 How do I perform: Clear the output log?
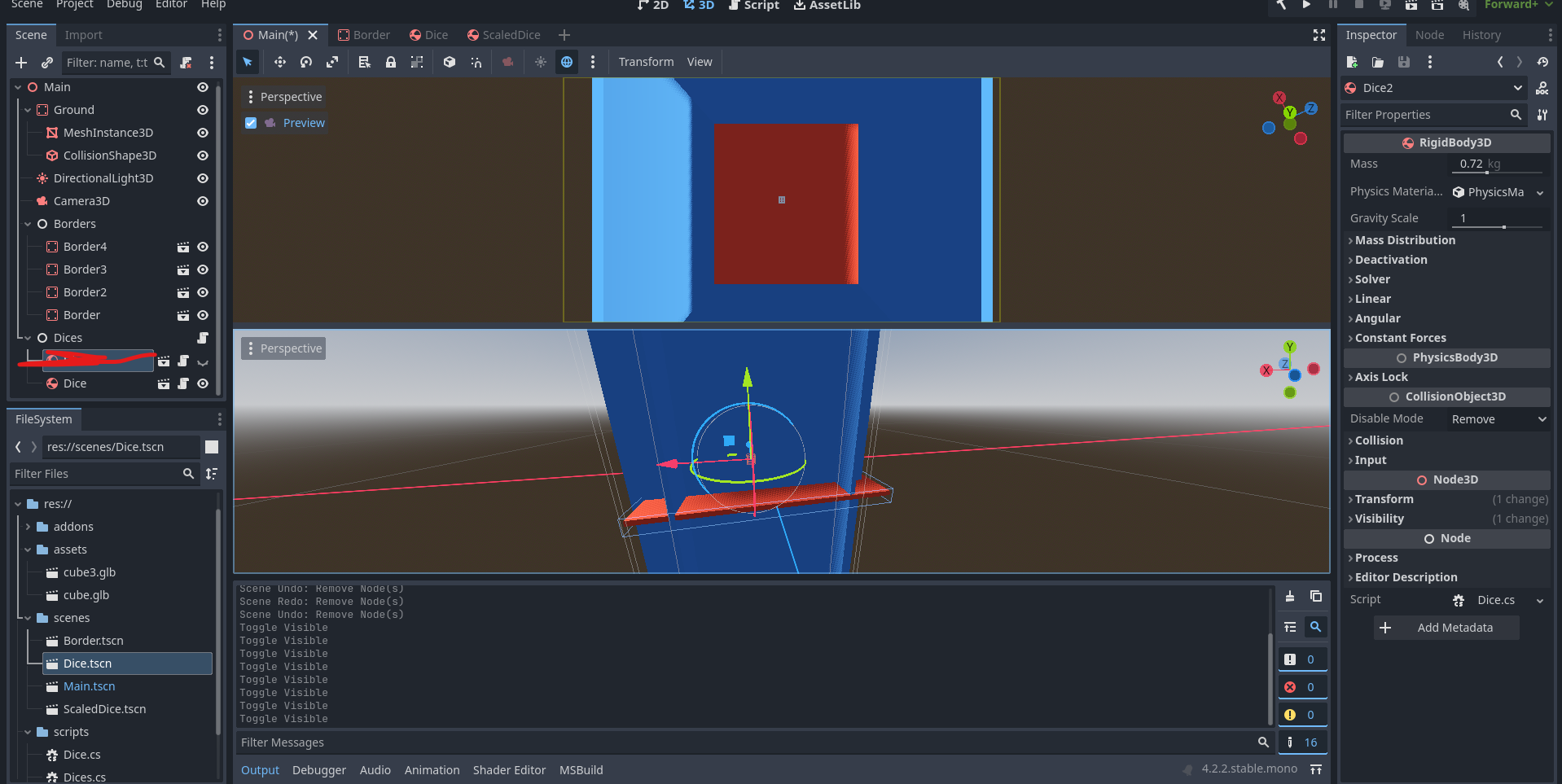point(1290,597)
